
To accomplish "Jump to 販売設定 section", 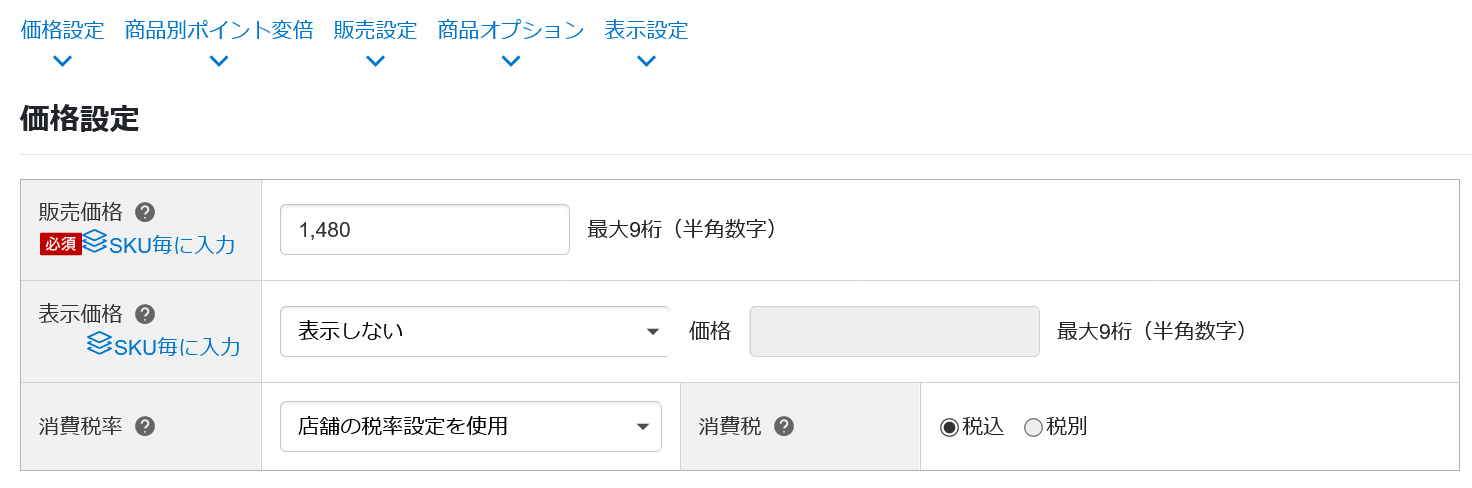I will click(x=375, y=30).
